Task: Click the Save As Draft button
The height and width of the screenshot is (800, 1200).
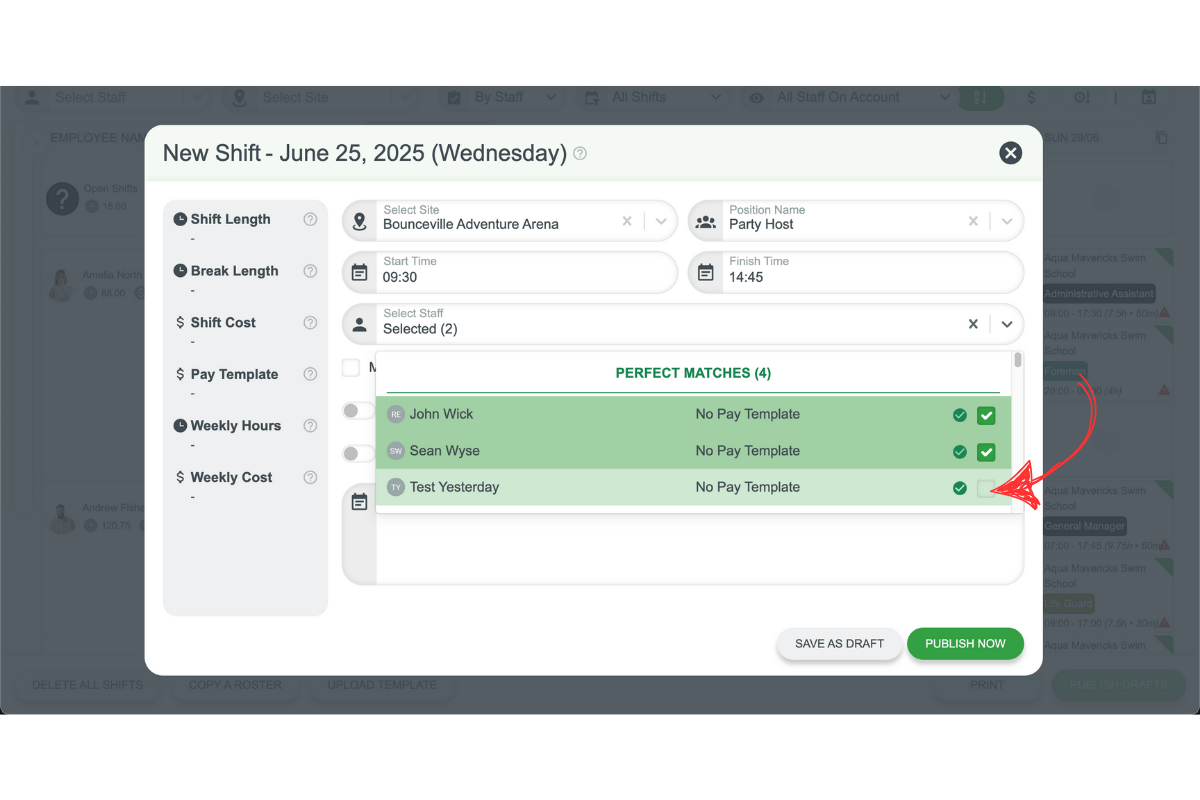Action: click(x=839, y=644)
